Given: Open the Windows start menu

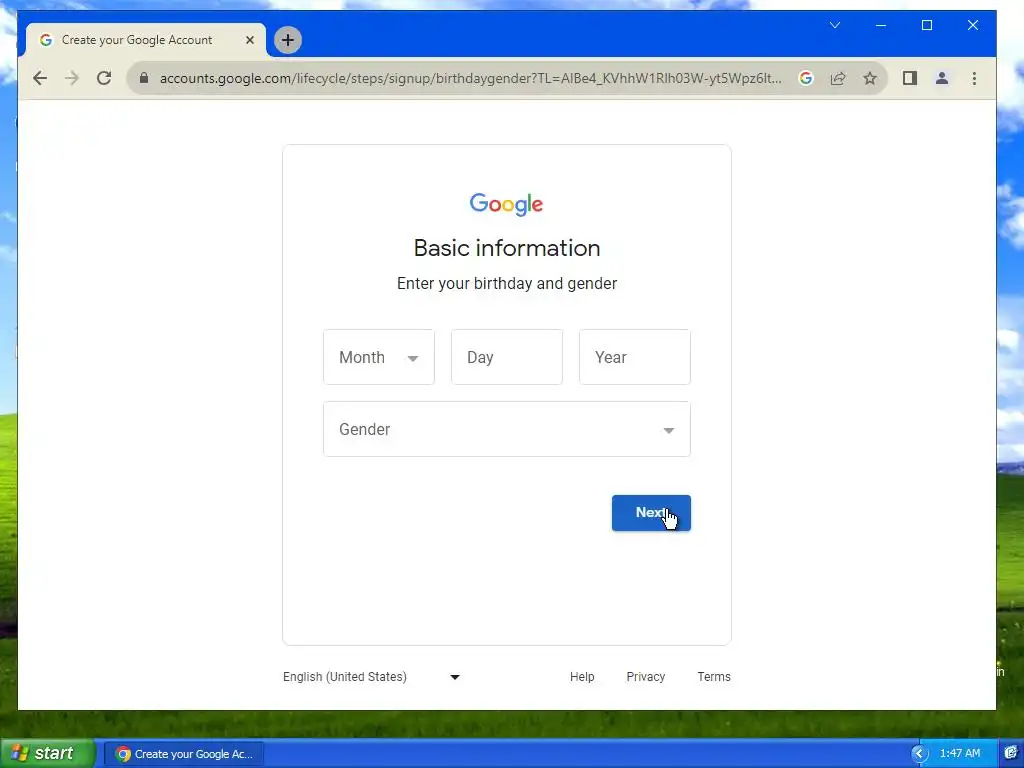Looking at the screenshot, I should tap(47, 753).
